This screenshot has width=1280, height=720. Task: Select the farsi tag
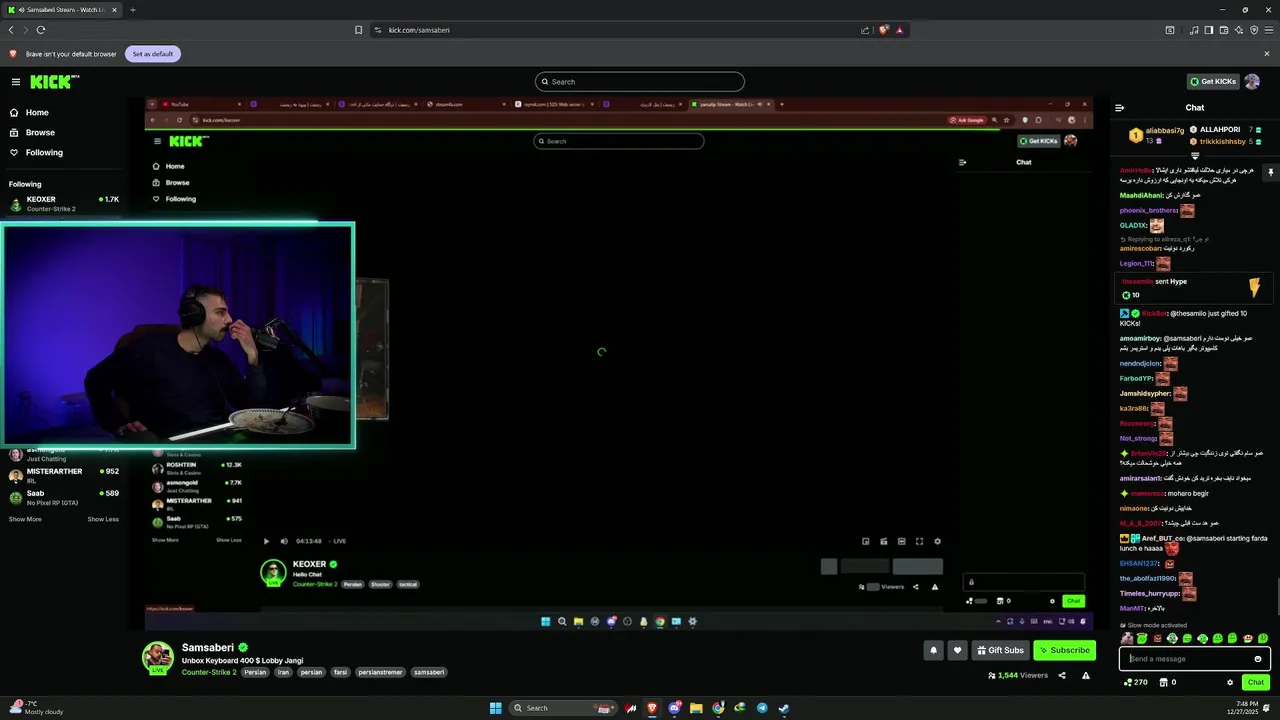point(340,673)
